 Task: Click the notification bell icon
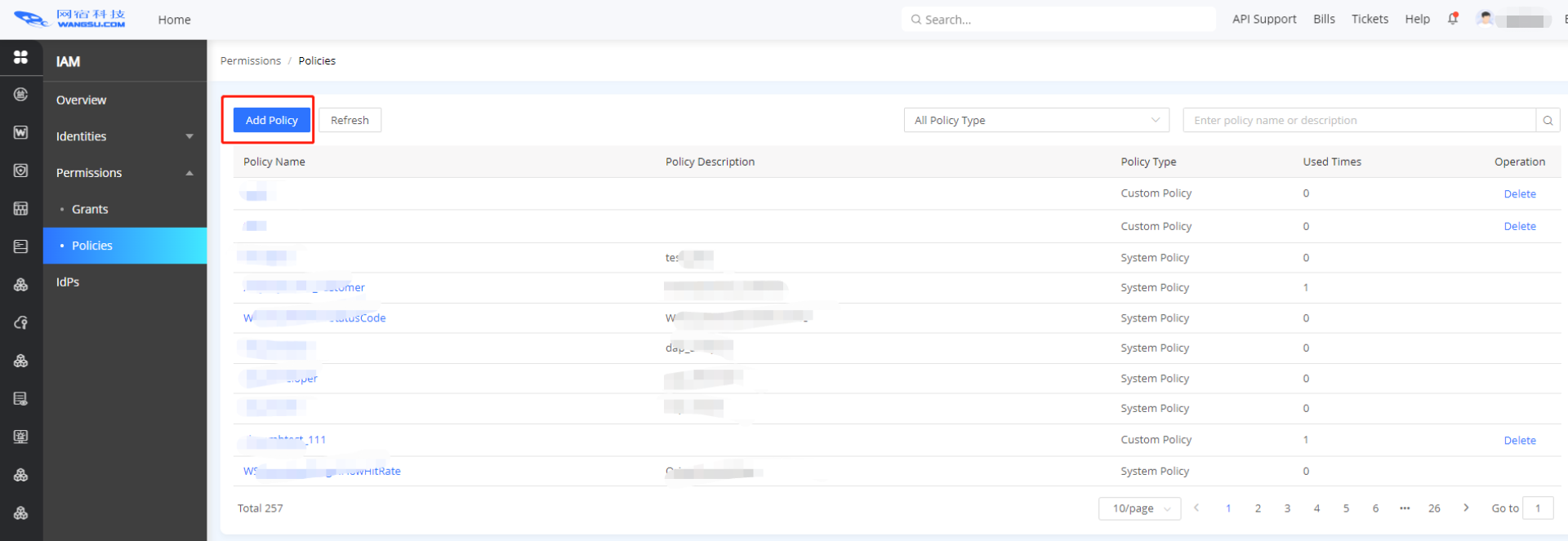[1453, 19]
